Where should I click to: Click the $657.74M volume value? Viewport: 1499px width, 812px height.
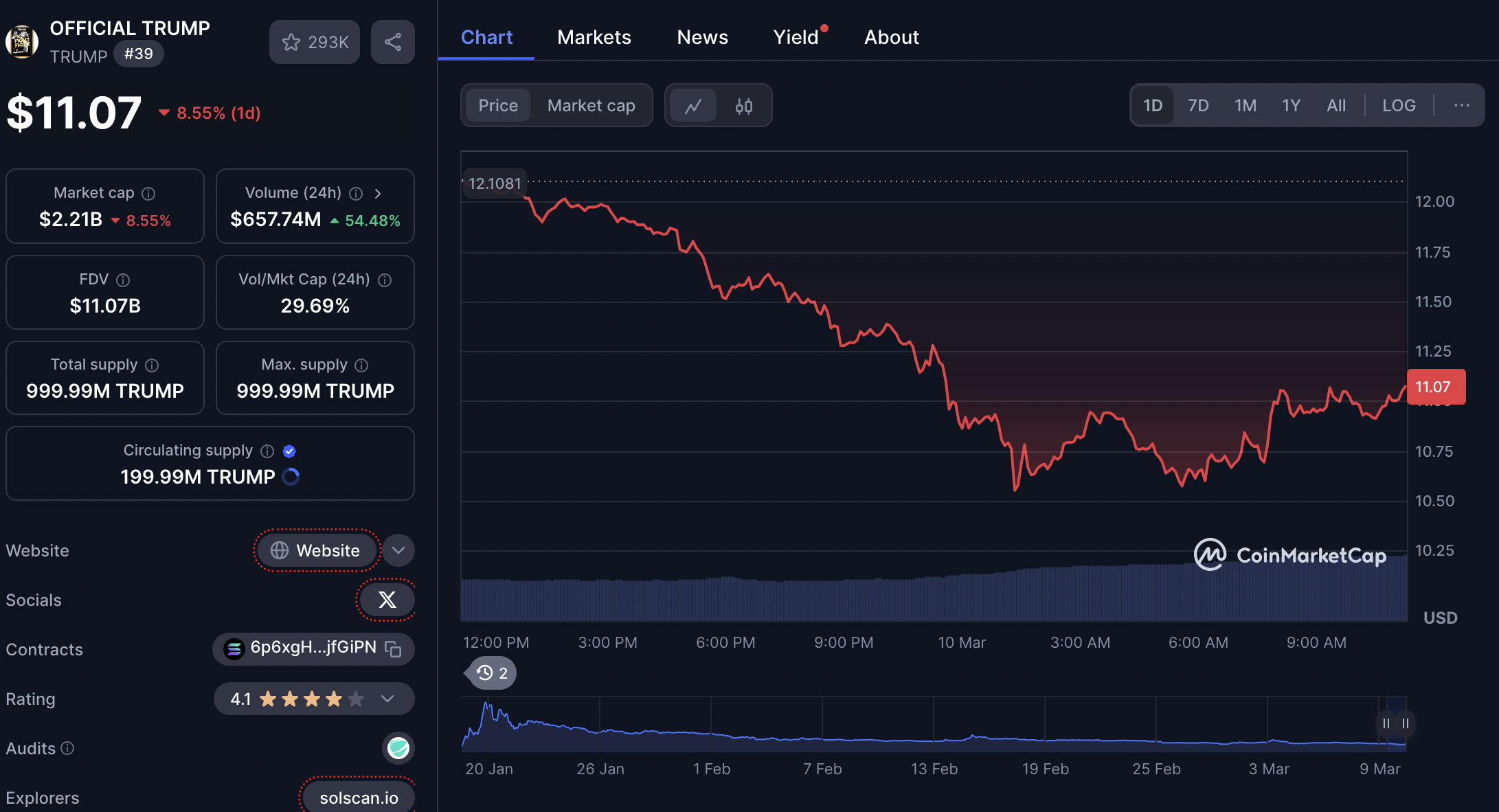[x=275, y=219]
